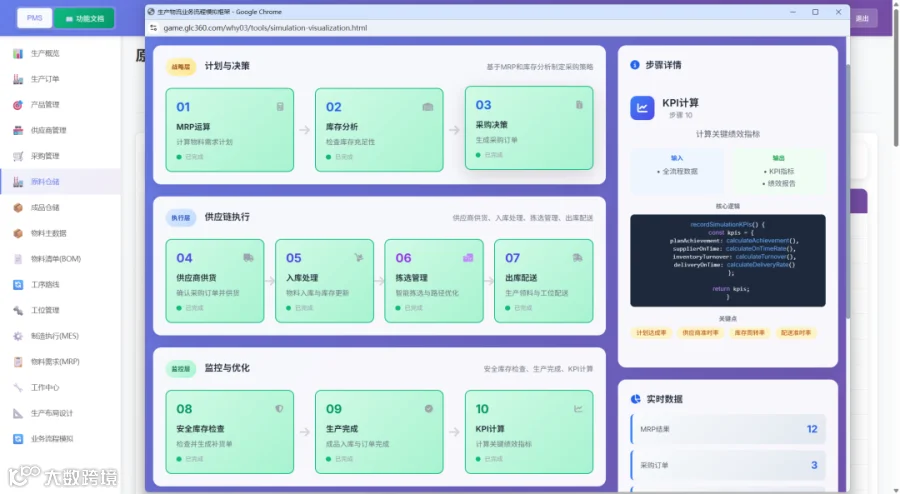Click the 采购订单 data row showing 3
The width and height of the screenshot is (900, 494).
728,465
